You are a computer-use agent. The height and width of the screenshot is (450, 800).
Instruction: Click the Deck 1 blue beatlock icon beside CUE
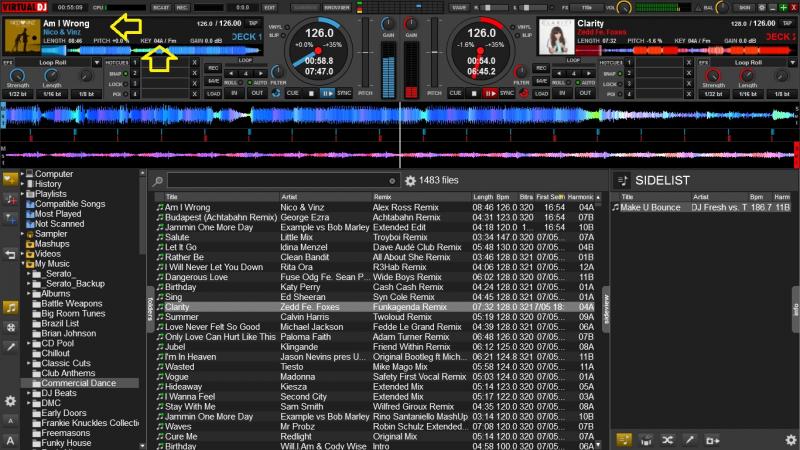[276, 93]
